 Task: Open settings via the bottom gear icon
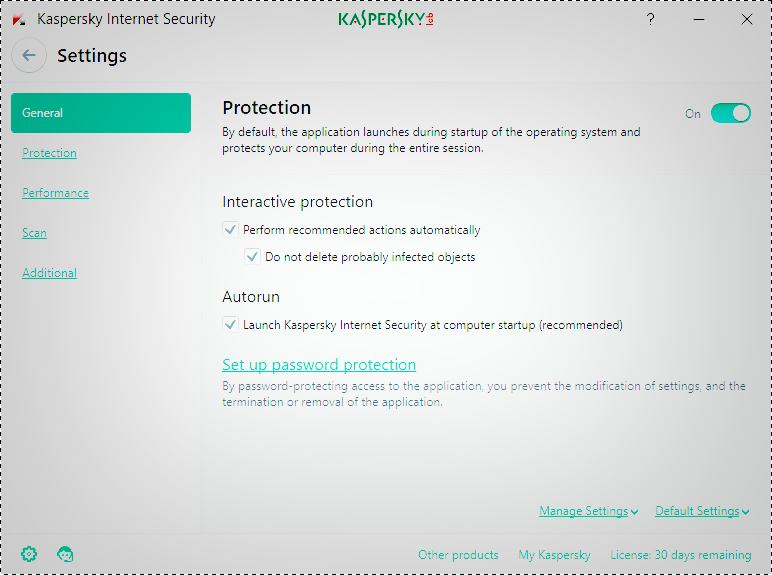29,554
